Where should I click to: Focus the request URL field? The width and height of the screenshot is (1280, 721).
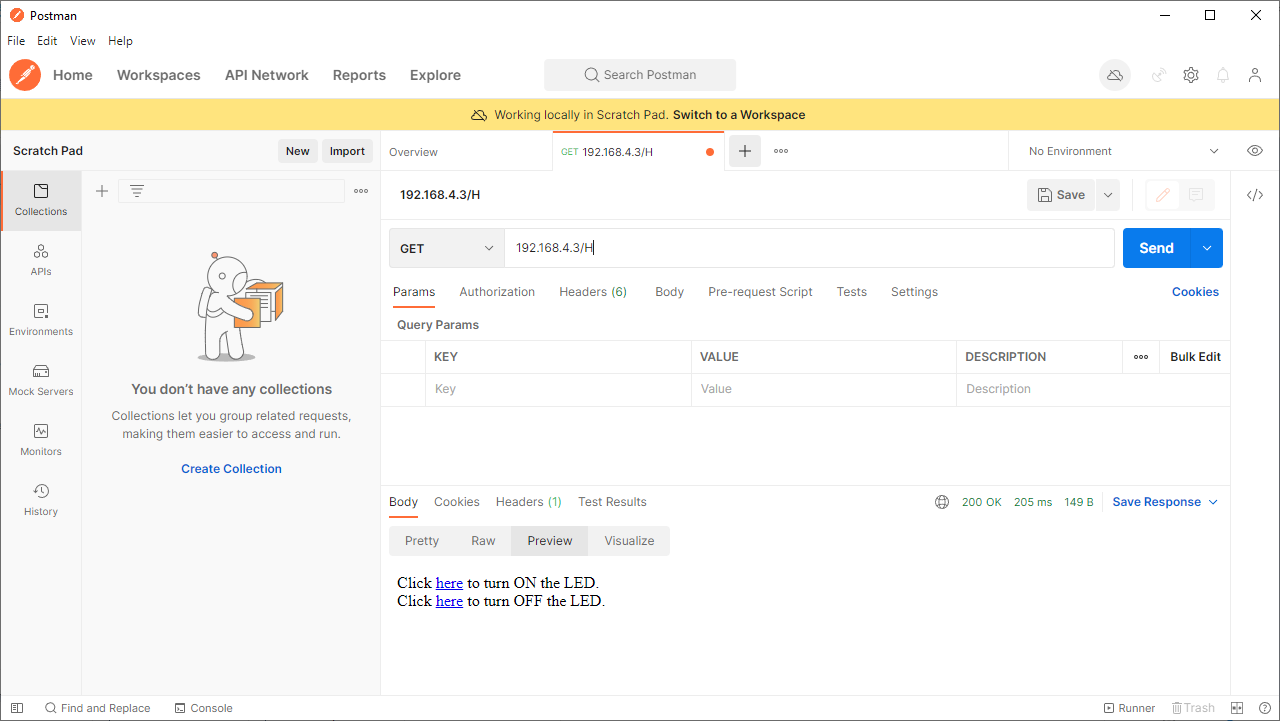tap(809, 248)
